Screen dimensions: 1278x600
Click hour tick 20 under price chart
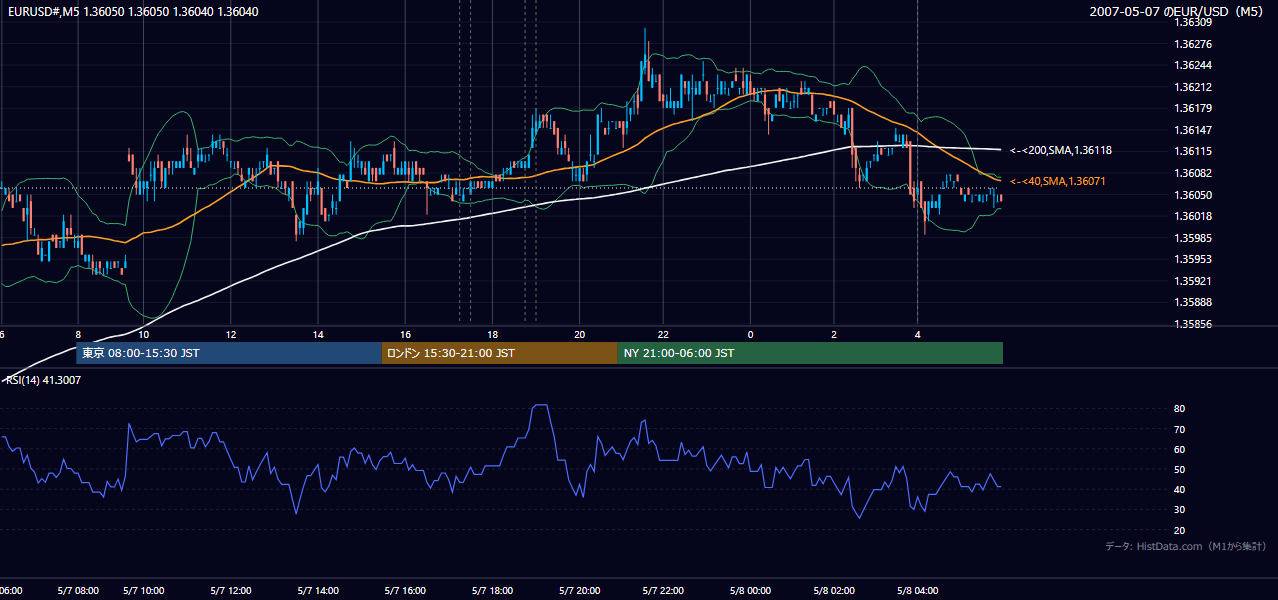click(x=579, y=334)
